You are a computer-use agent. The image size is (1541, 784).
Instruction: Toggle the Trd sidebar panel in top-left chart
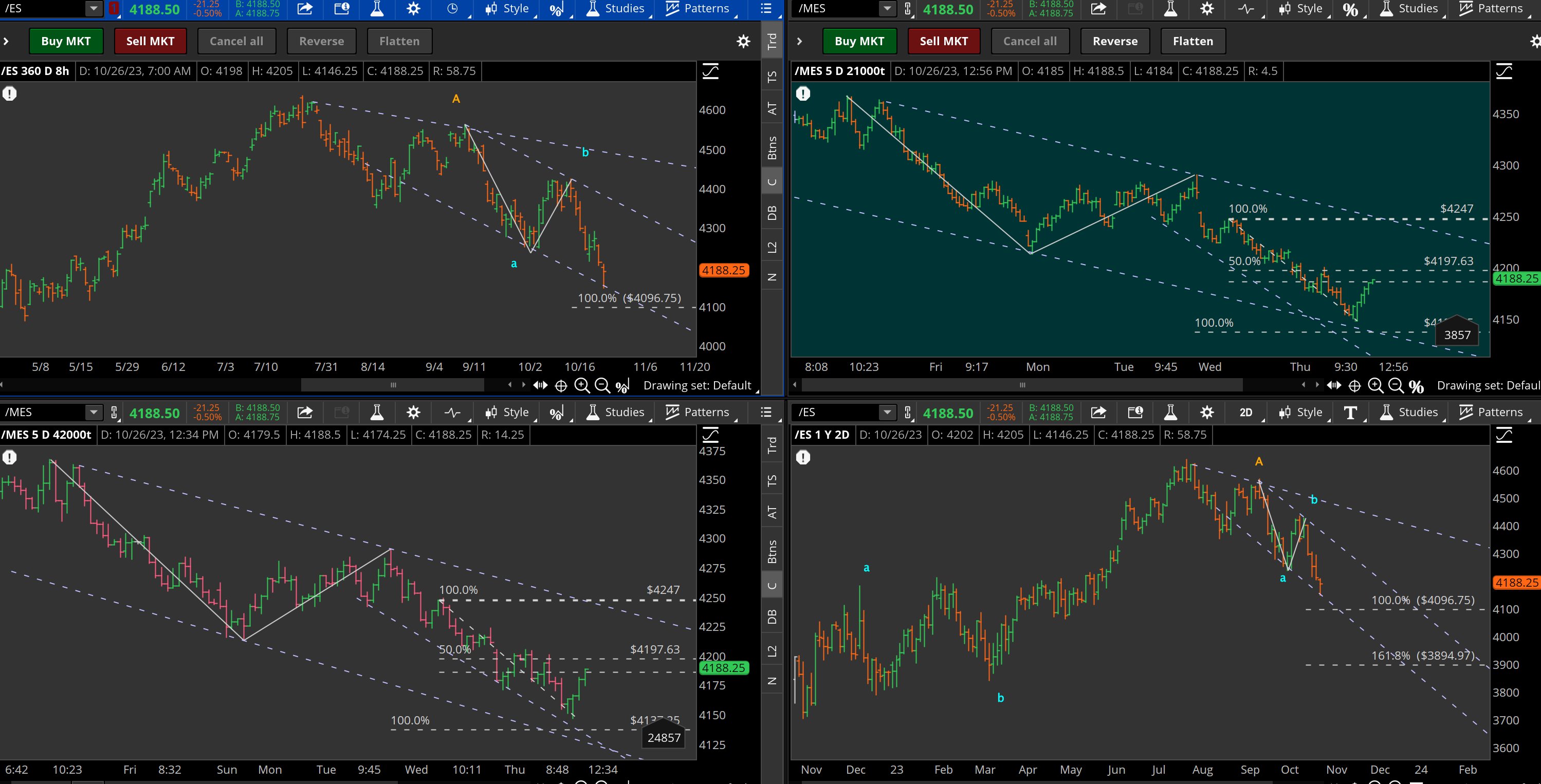point(772,41)
